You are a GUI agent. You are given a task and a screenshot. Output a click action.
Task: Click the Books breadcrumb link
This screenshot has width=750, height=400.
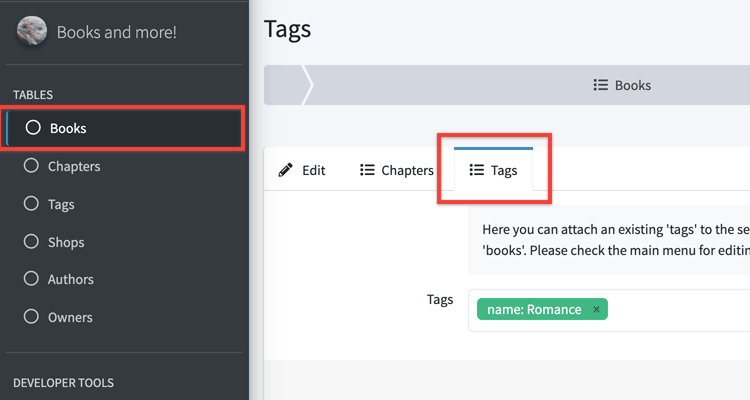pos(632,85)
